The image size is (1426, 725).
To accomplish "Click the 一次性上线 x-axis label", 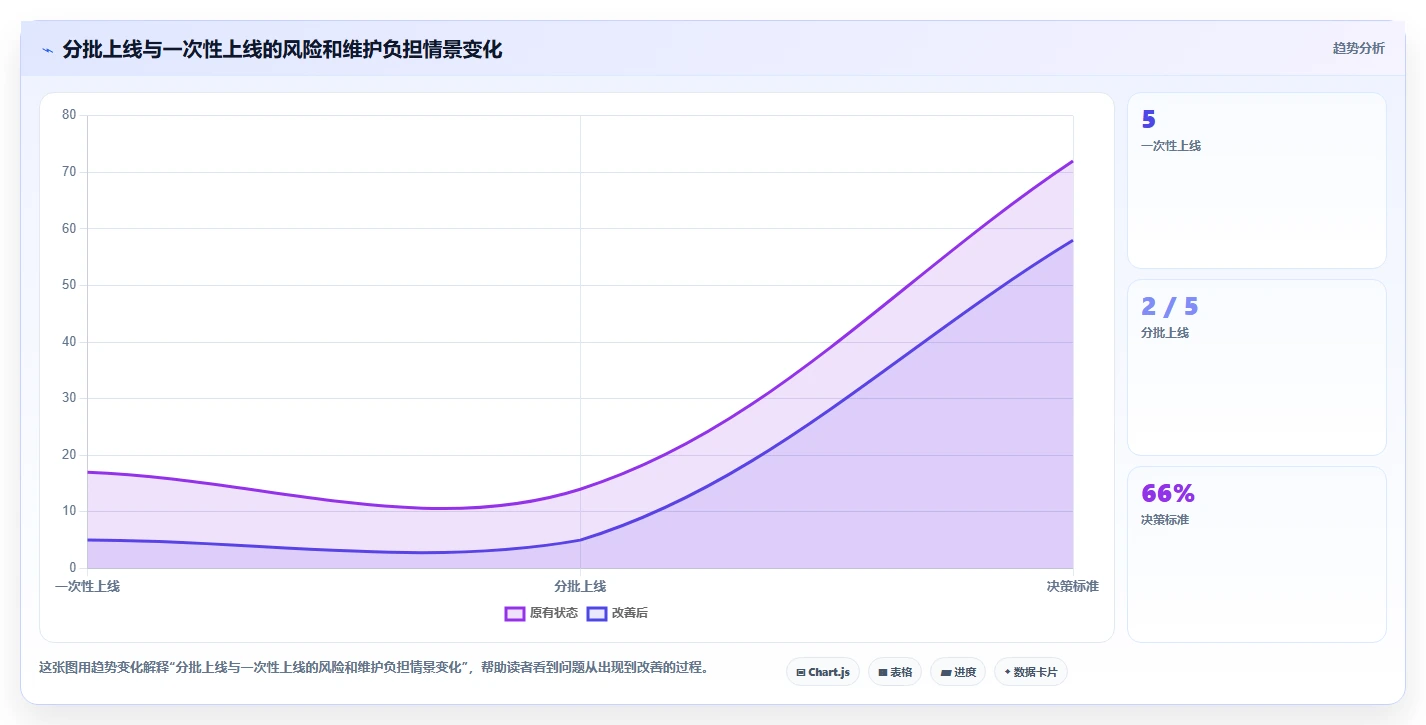I will (87, 586).
